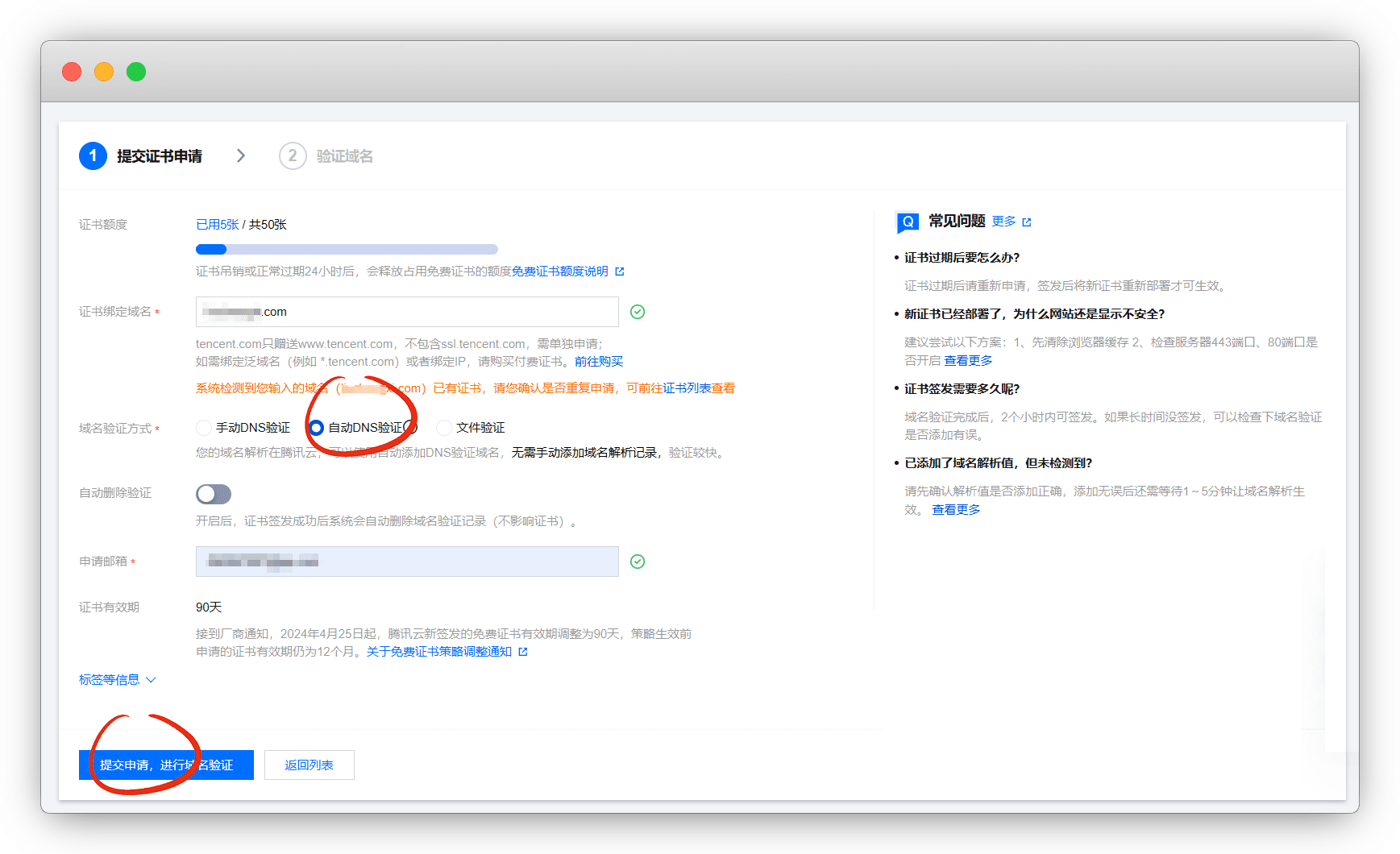This screenshot has height=854, width=1400.
Task: Select 自动DNS验证 radio option
Action: 317,428
